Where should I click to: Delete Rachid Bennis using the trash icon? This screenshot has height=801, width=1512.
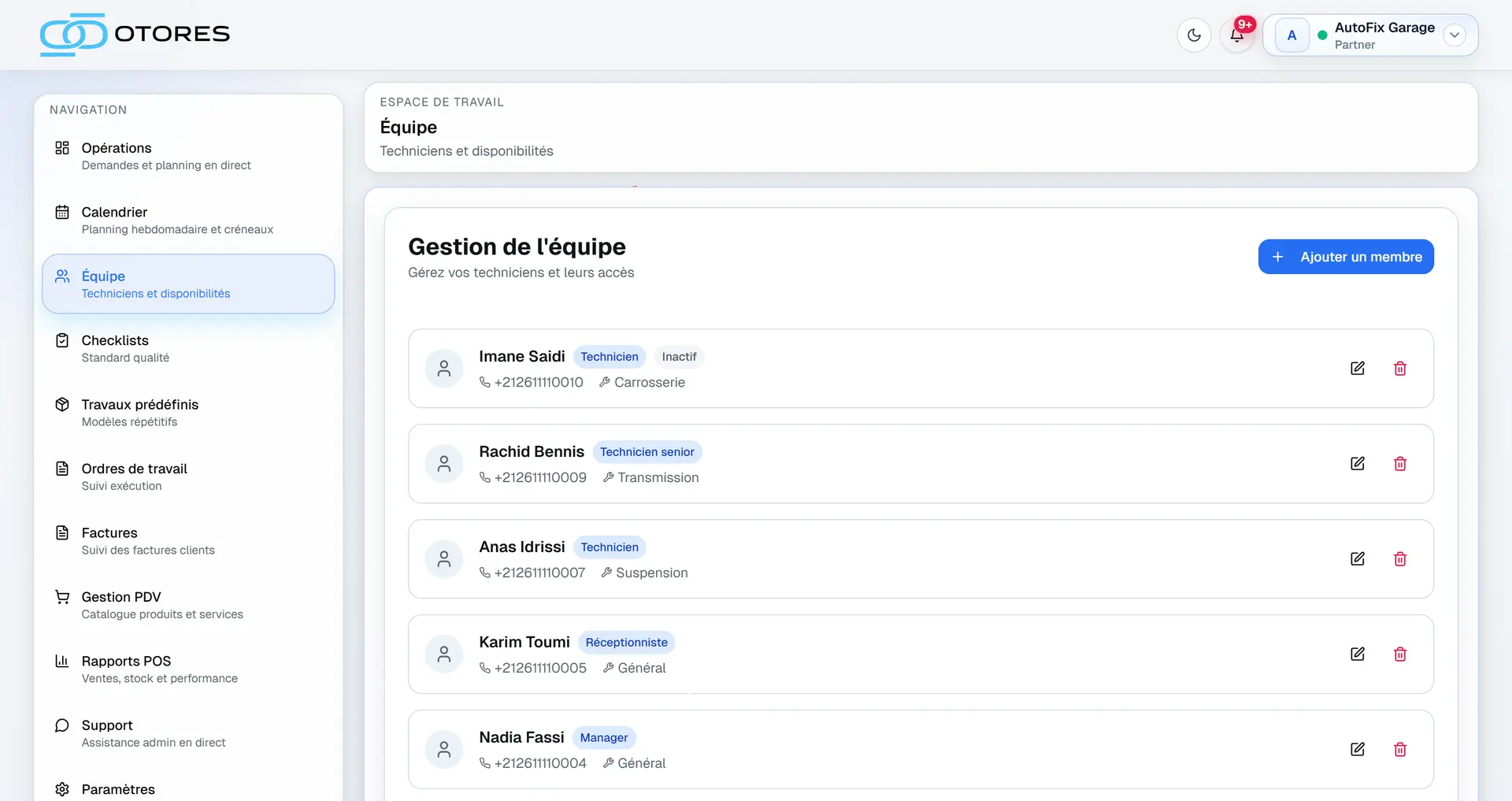(1399, 463)
